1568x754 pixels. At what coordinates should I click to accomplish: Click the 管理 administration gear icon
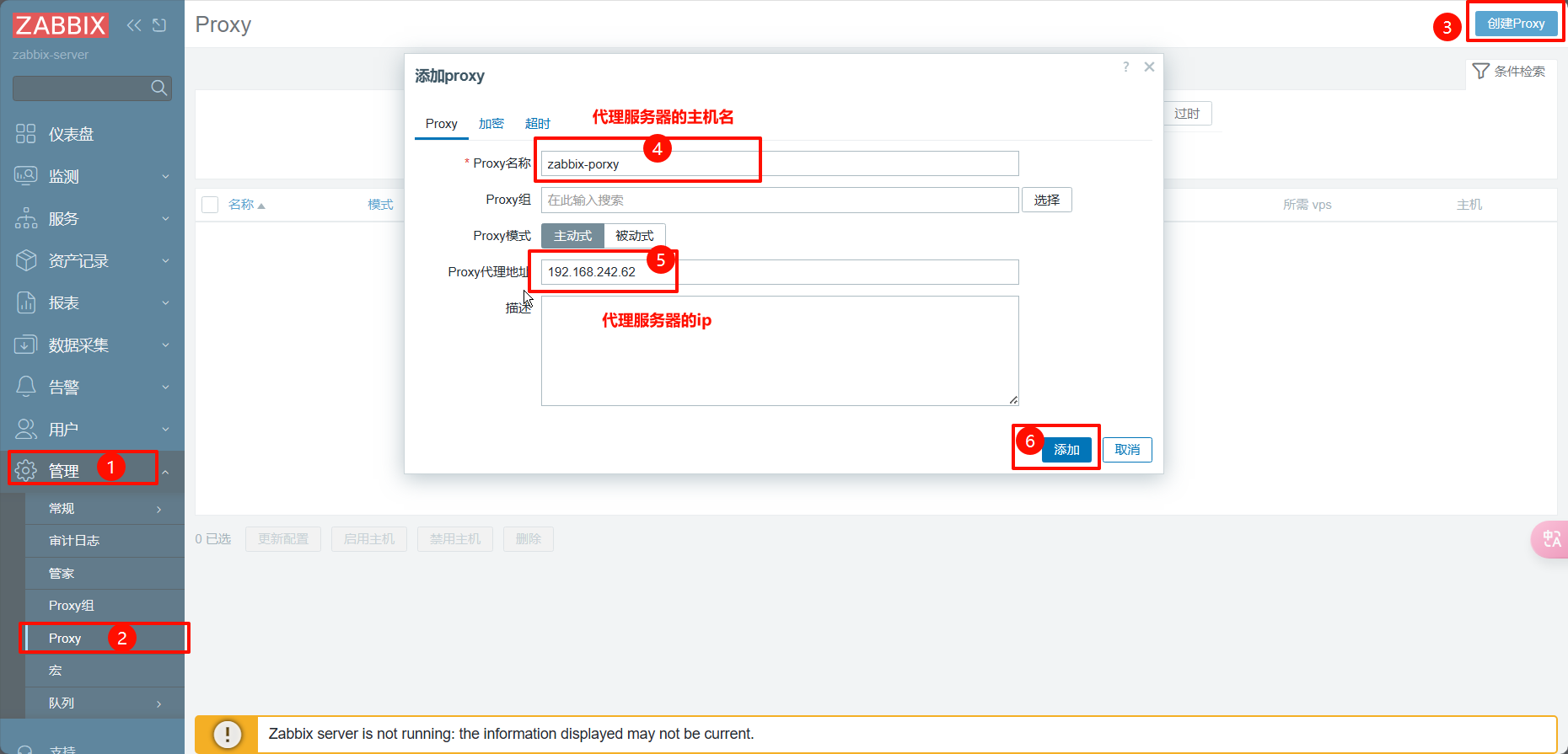(26, 470)
